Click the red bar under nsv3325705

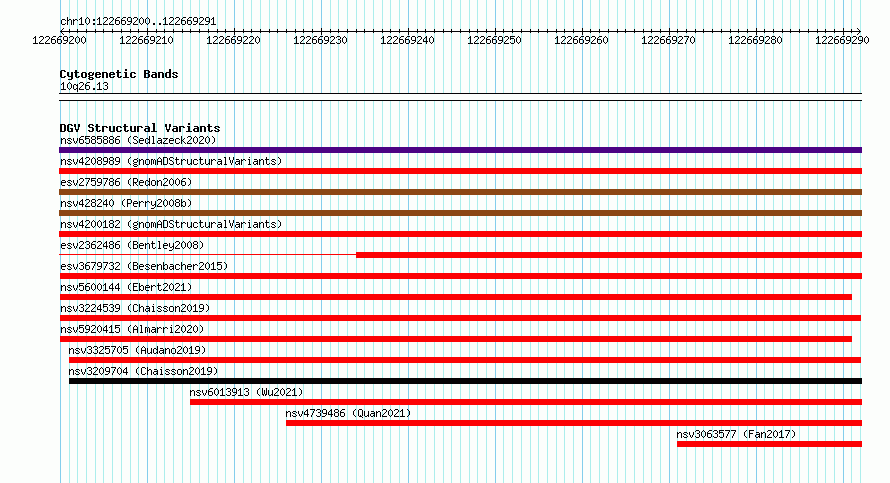[x=465, y=360]
